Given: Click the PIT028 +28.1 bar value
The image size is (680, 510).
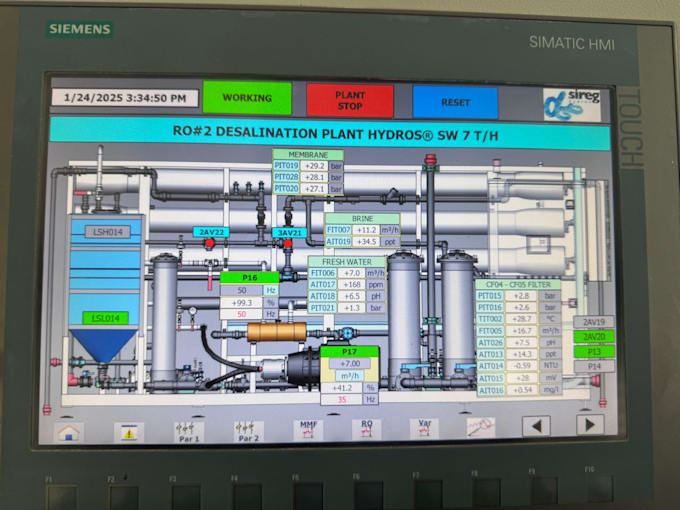Looking at the screenshot, I should 315,177.
